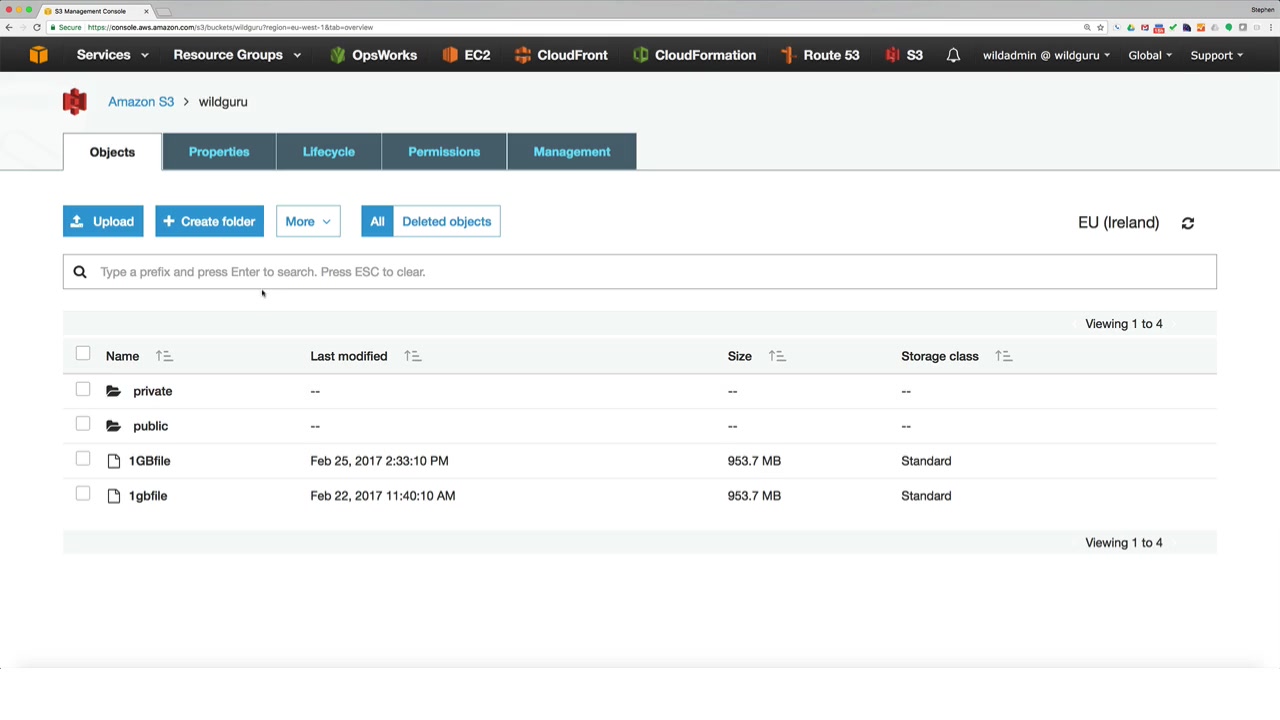The width and height of the screenshot is (1280, 720).
Task: Click the file icon of 1GBfile
Action: click(x=114, y=461)
